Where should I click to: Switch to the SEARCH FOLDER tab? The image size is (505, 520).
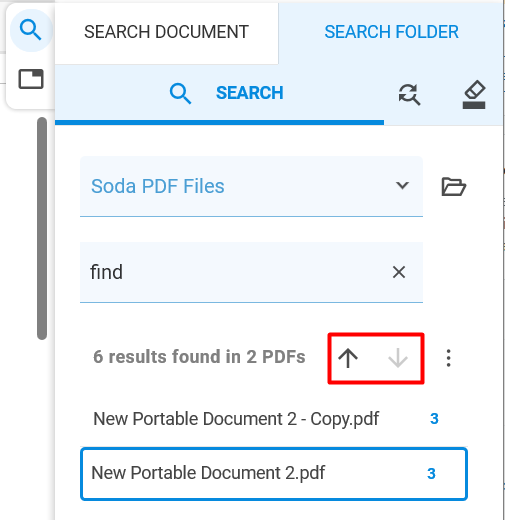coord(391,32)
